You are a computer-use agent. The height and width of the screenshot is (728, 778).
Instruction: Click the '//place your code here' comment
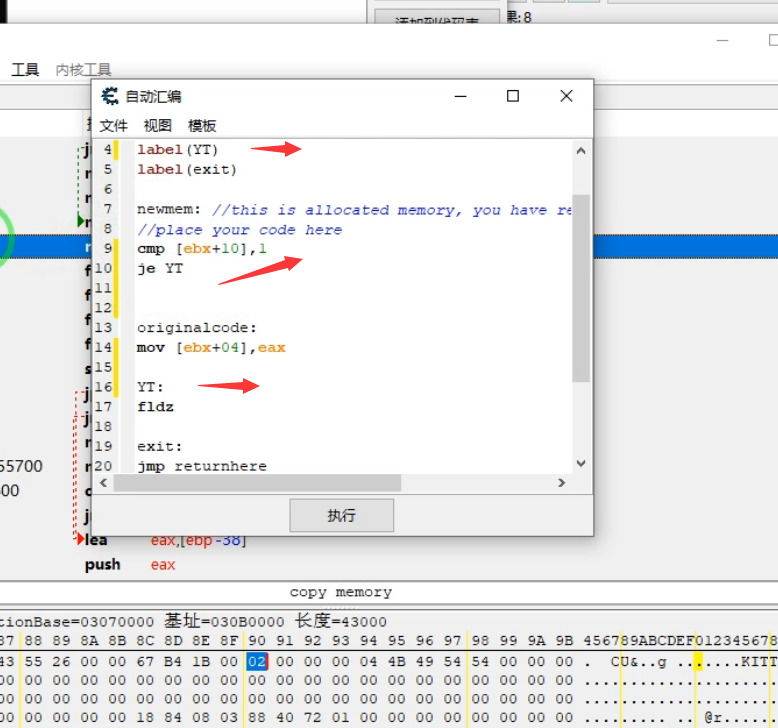(240, 230)
